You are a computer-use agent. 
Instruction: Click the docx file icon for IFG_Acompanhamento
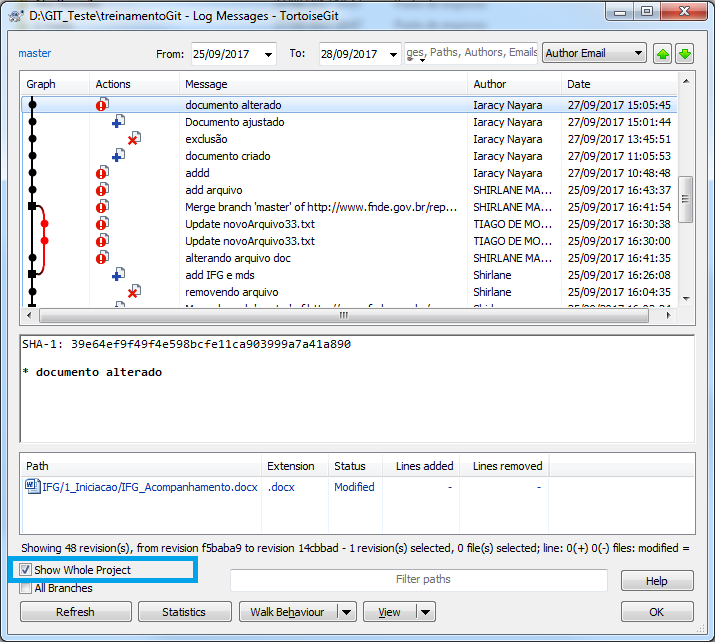click(33, 487)
